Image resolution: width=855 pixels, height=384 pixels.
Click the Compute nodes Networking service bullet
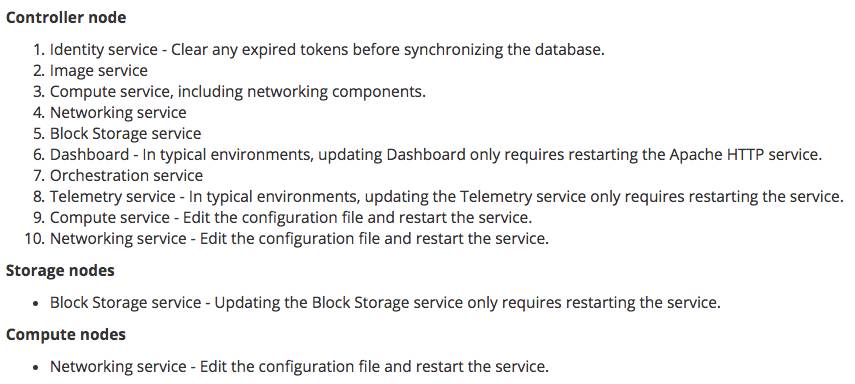[299, 367]
